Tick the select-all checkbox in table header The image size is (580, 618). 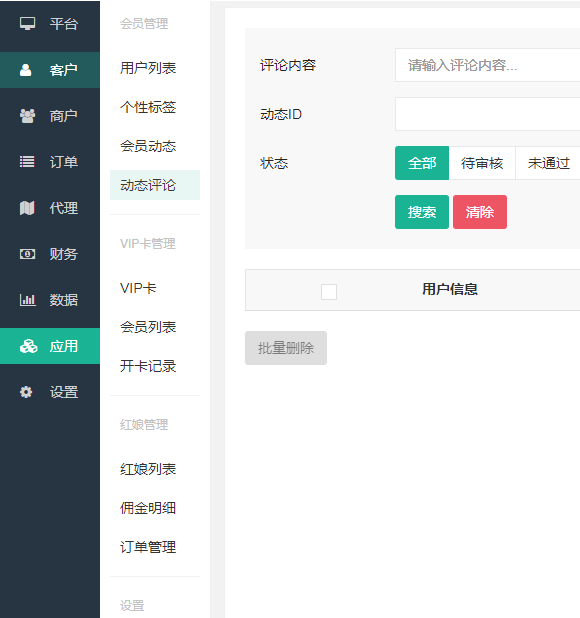coord(329,292)
